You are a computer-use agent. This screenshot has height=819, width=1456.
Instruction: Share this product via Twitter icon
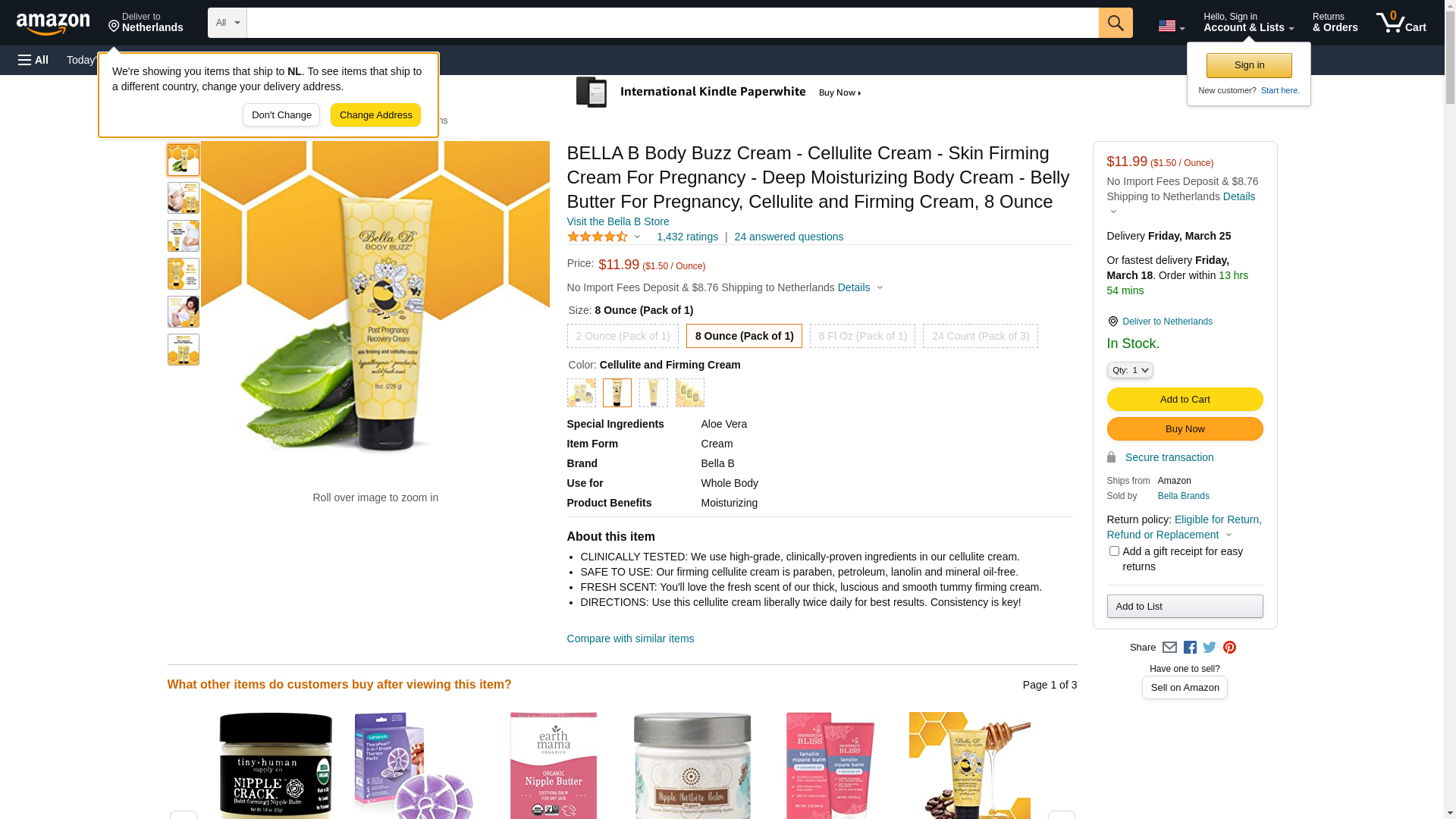pos(1210,648)
